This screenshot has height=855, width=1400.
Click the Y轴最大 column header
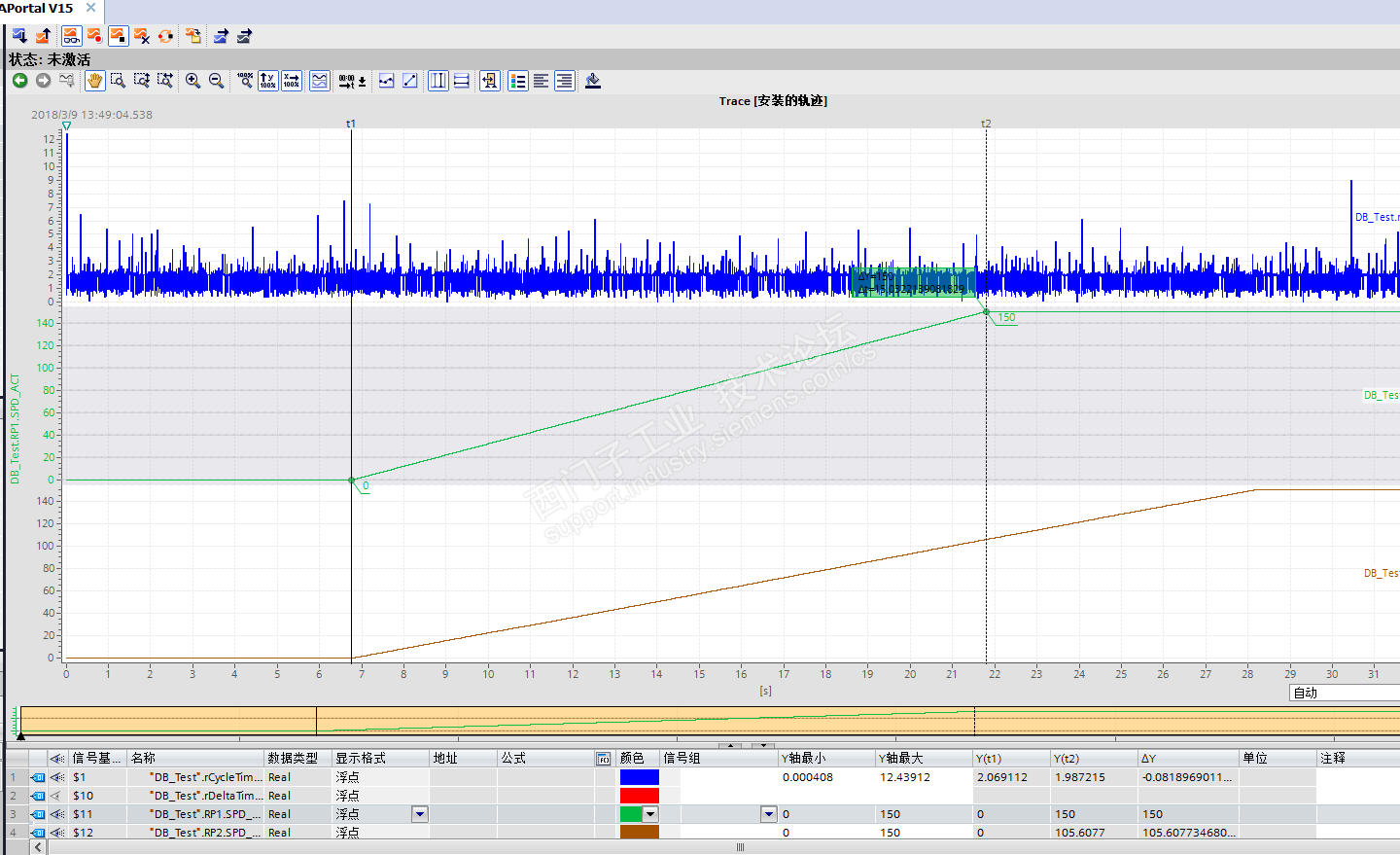[x=925, y=758]
